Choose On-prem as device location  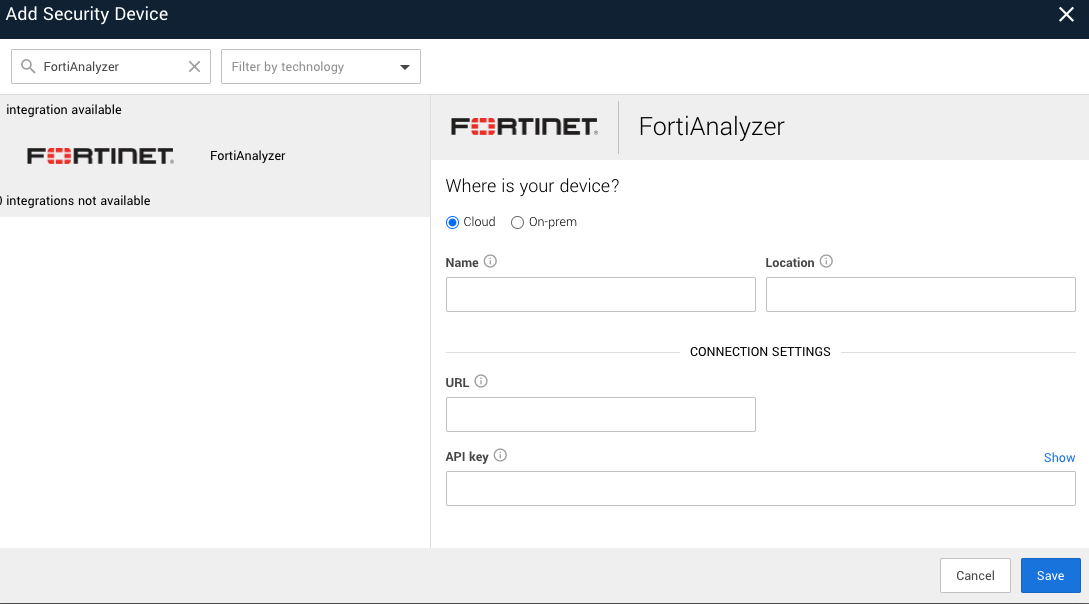517,222
